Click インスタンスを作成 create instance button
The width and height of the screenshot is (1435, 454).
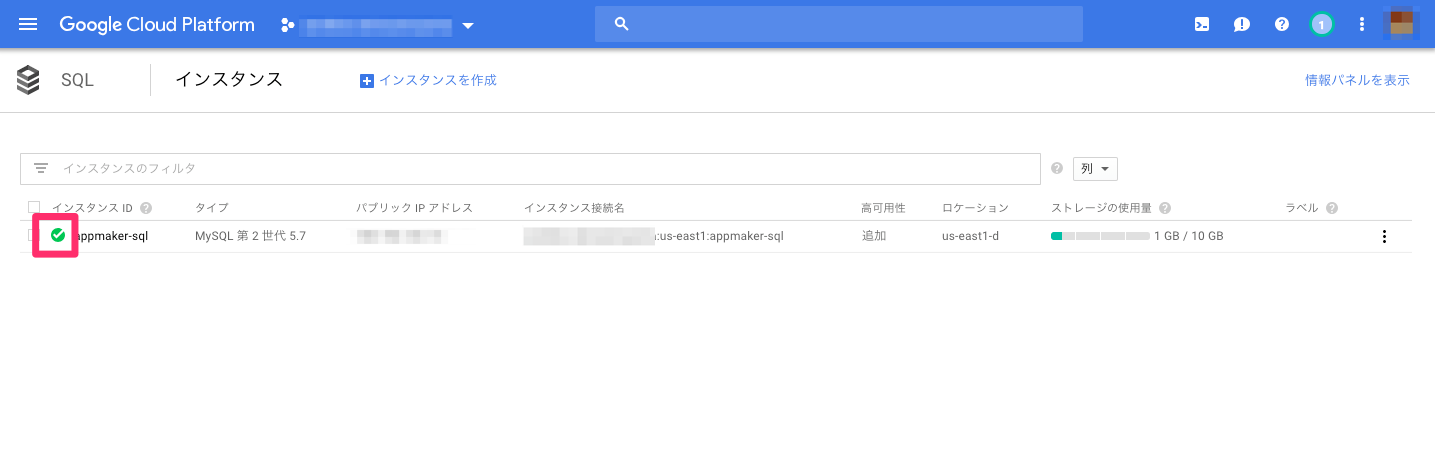[428, 80]
